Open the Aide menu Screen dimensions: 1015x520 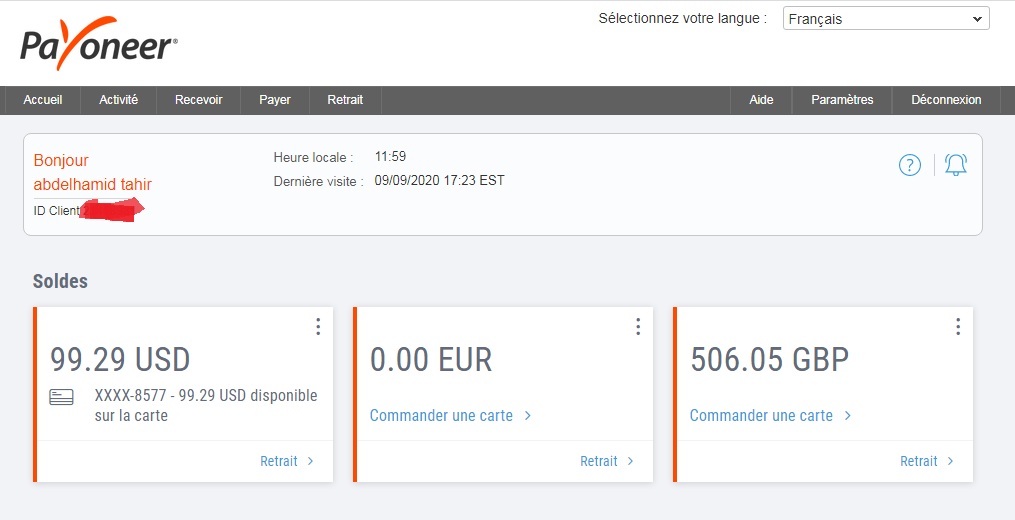tap(761, 100)
